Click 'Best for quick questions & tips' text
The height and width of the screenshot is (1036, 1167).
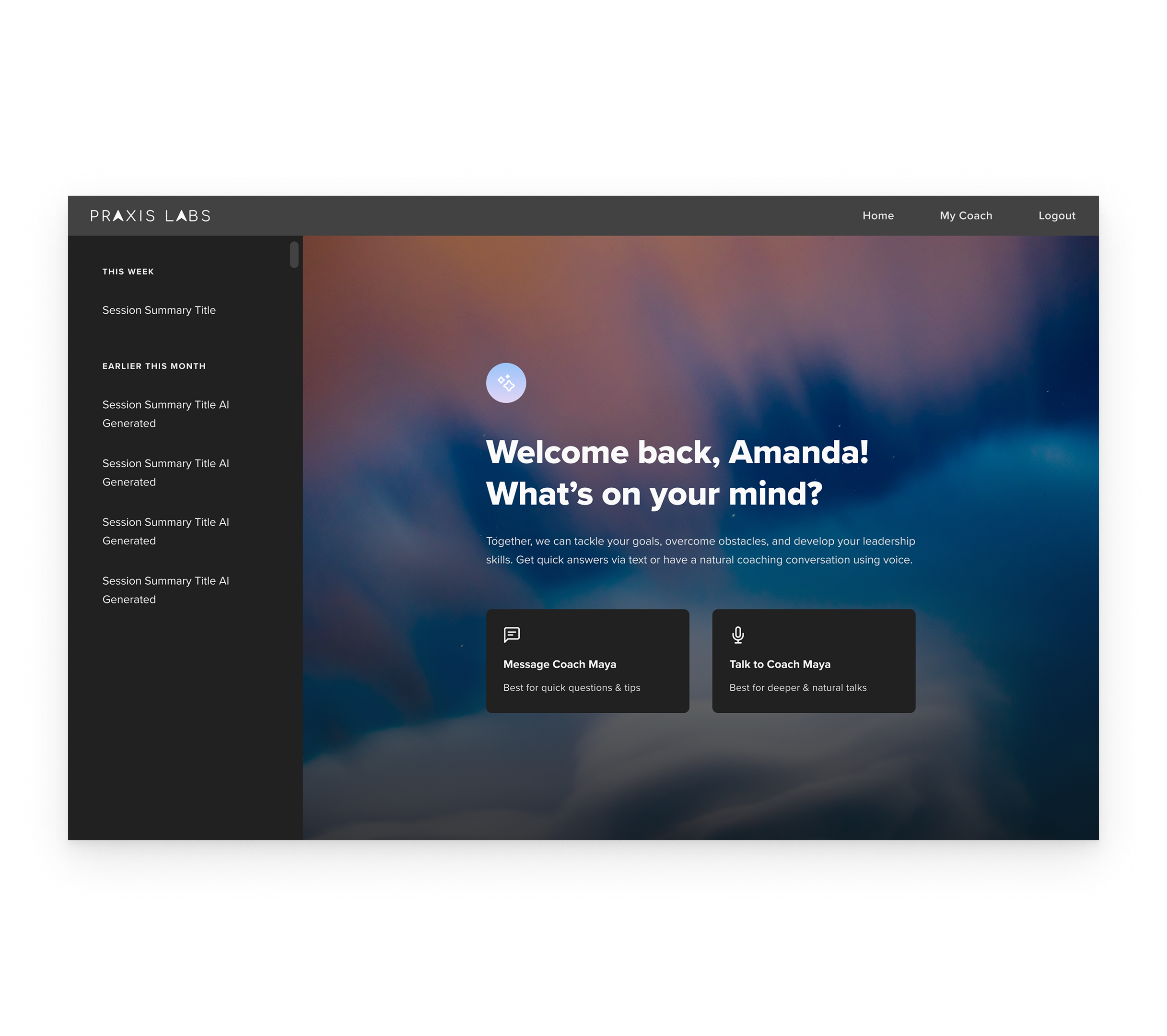tap(572, 688)
